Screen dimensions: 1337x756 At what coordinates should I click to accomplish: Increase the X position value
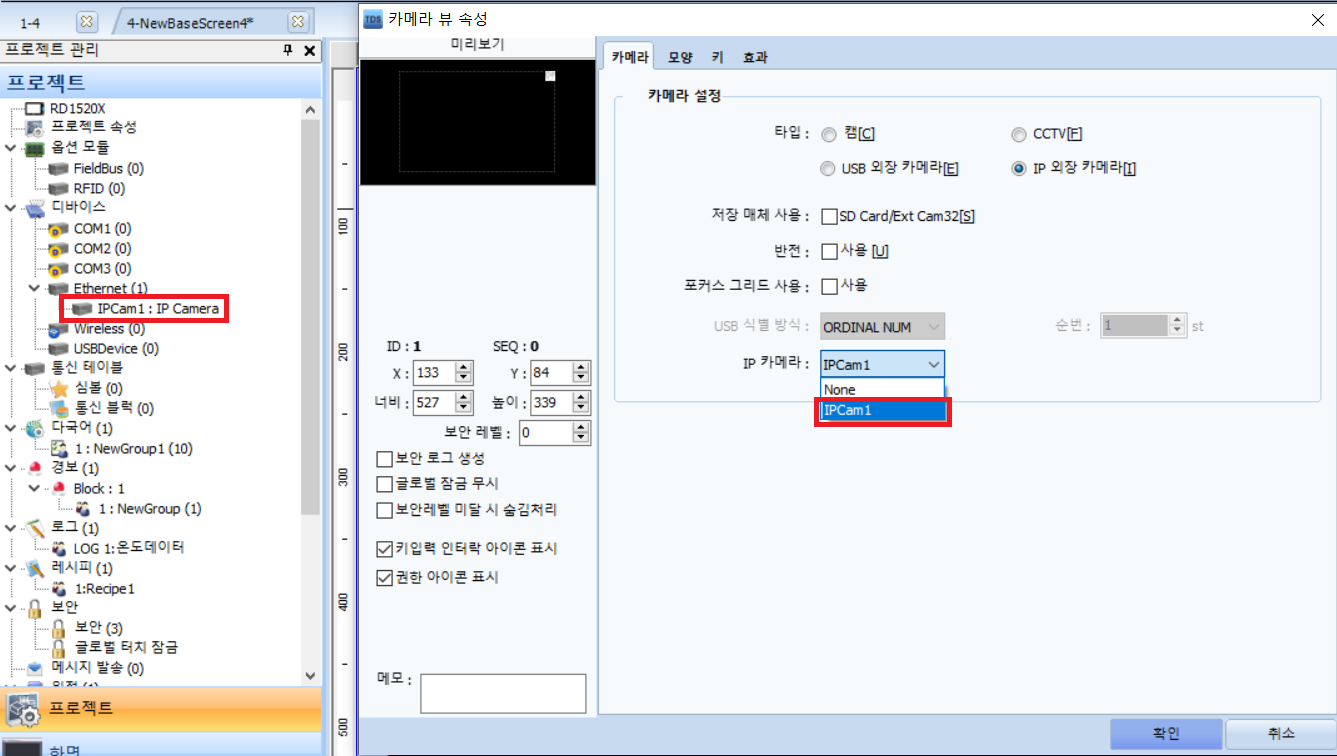pyautogui.click(x=463, y=367)
